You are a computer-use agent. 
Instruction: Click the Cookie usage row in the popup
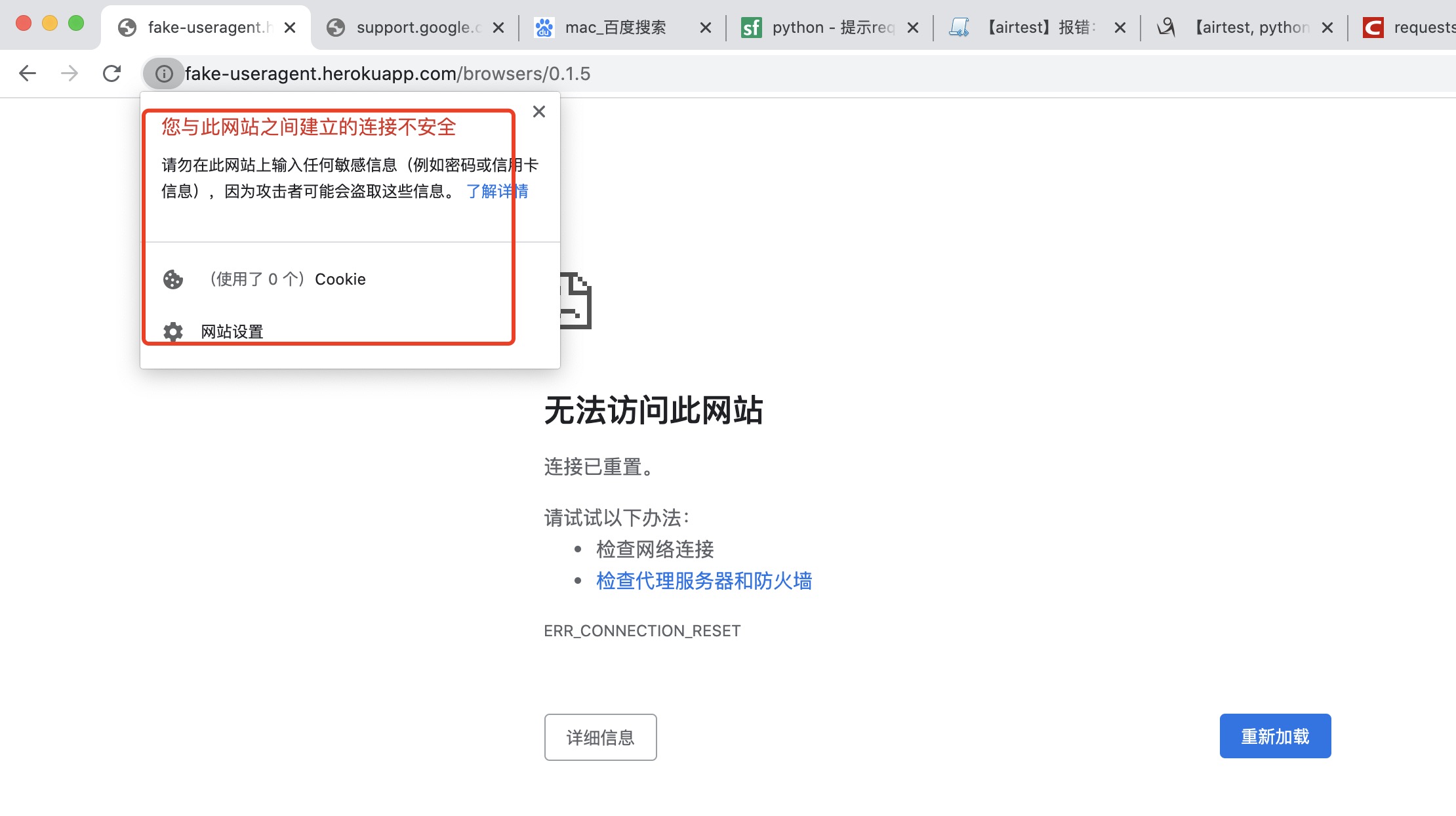click(x=287, y=279)
